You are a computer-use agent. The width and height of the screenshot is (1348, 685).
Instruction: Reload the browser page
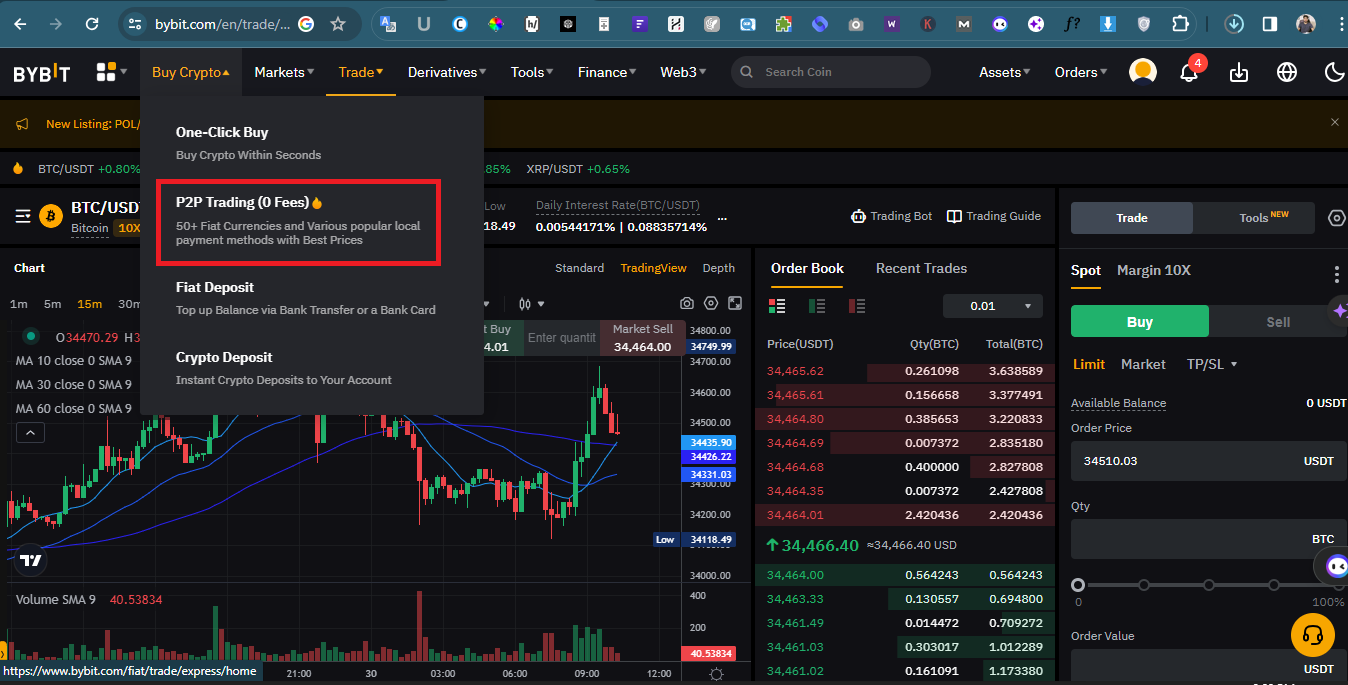point(92,23)
